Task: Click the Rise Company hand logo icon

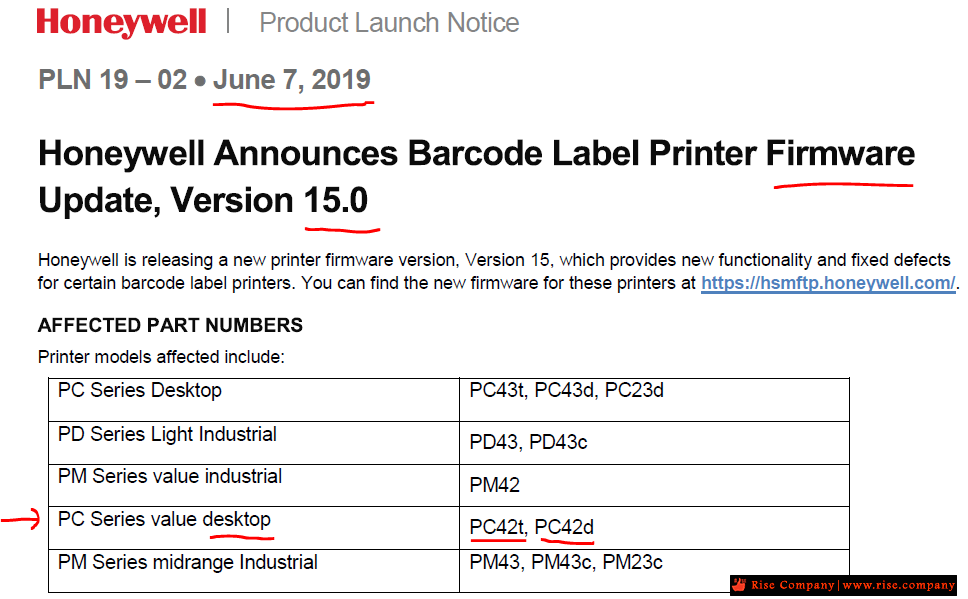Action: coord(739,585)
